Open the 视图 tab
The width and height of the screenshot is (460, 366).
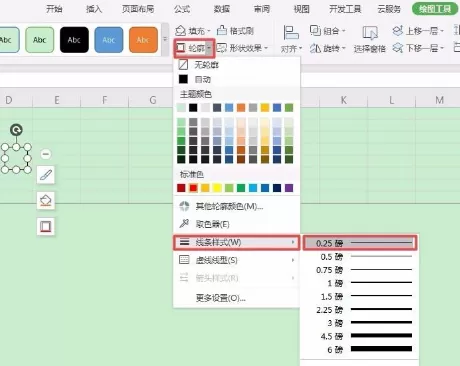tap(302, 9)
